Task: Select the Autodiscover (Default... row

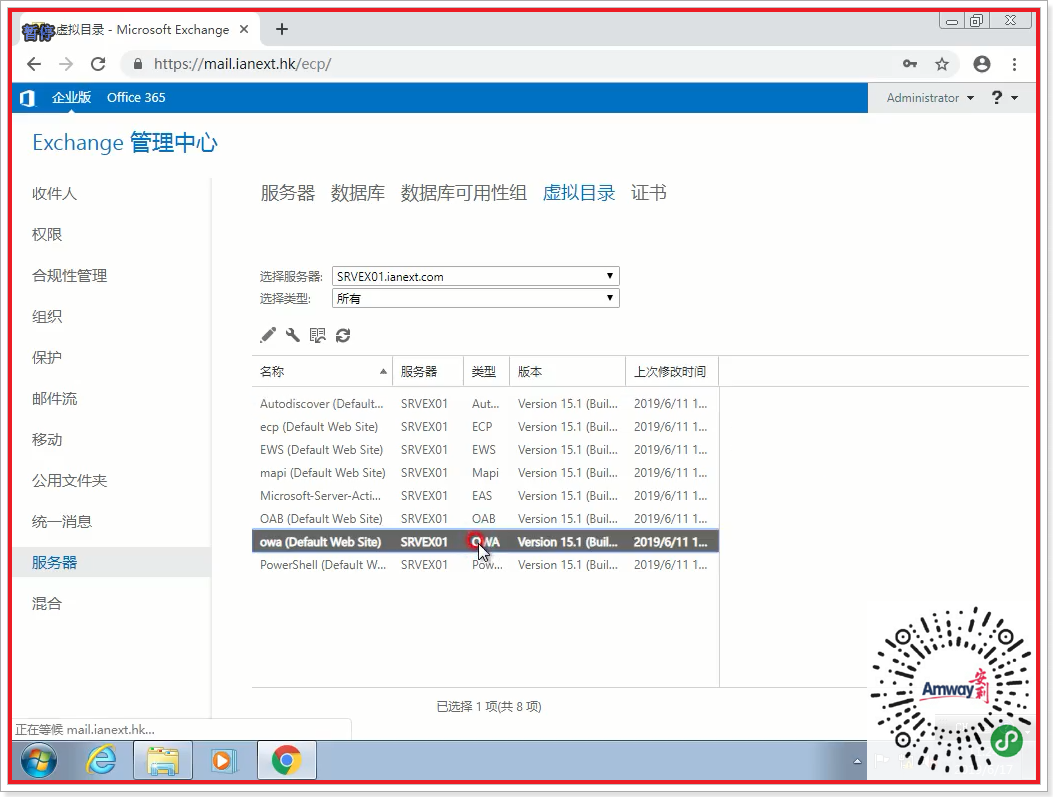Action: pyautogui.click(x=485, y=404)
